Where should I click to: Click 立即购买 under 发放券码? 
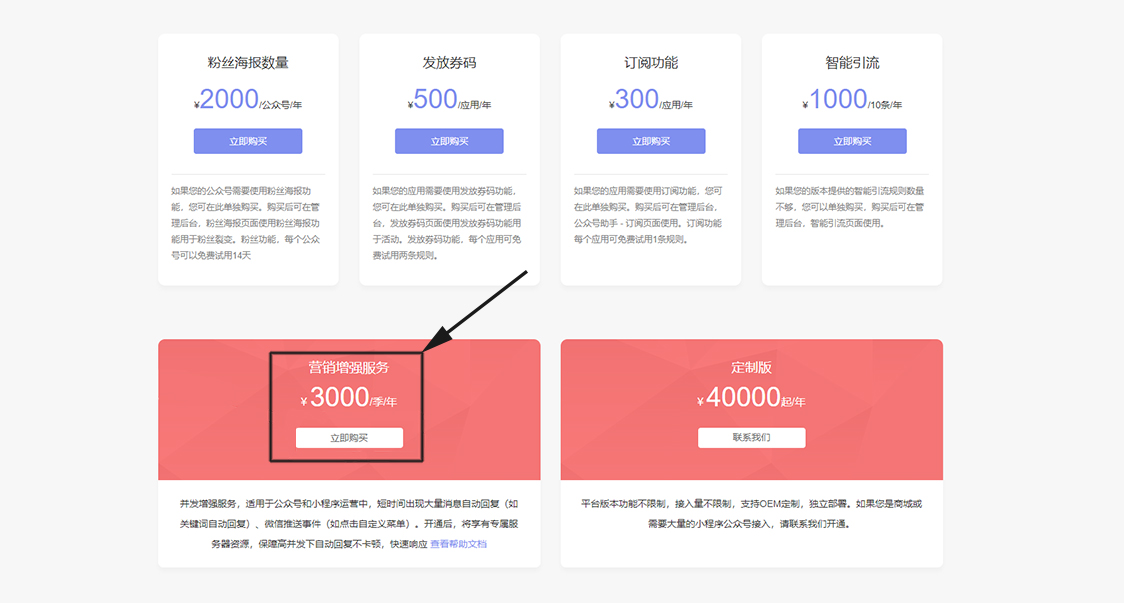449,141
